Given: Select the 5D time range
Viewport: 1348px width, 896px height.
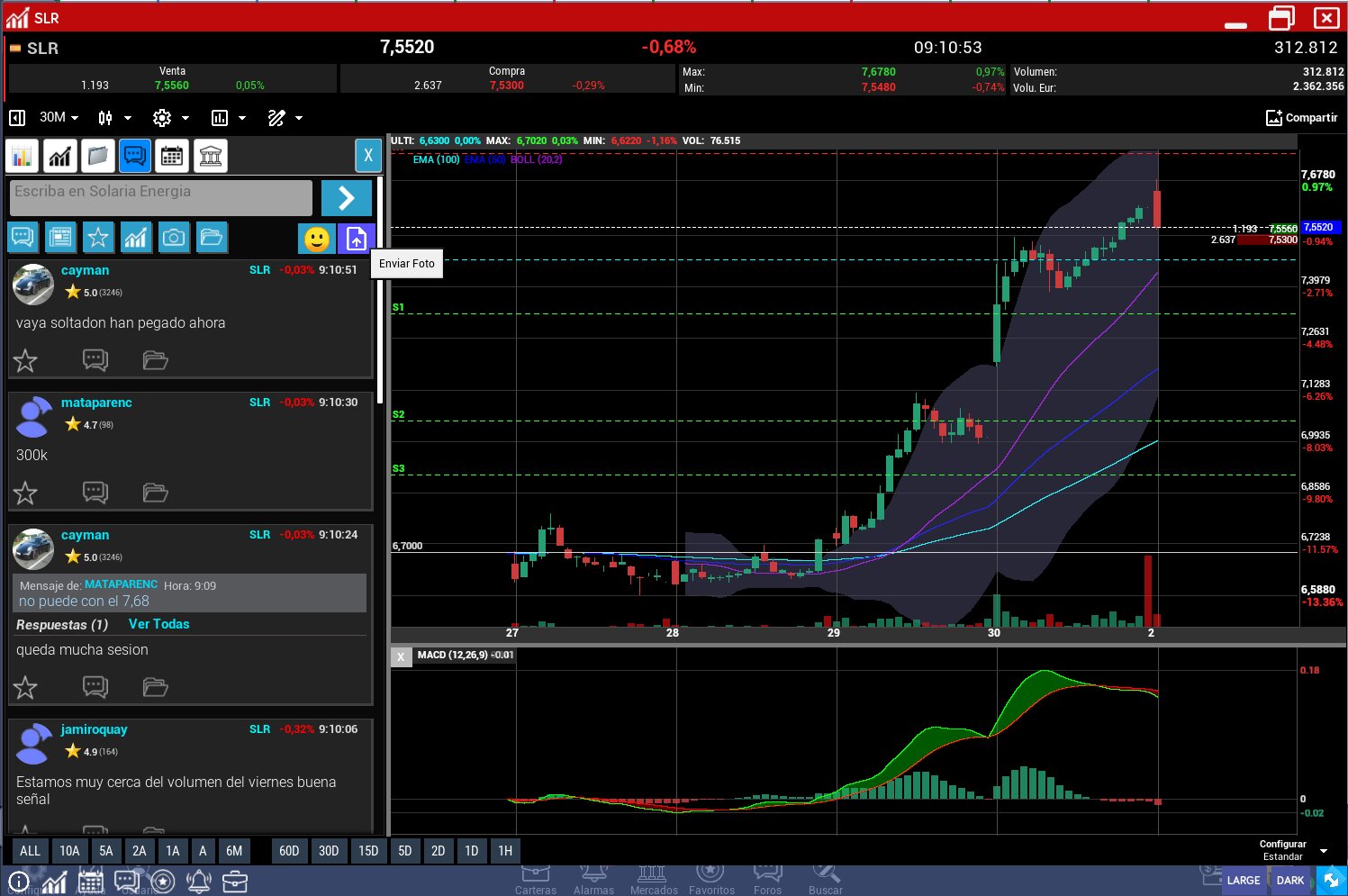Looking at the screenshot, I should tap(405, 851).
